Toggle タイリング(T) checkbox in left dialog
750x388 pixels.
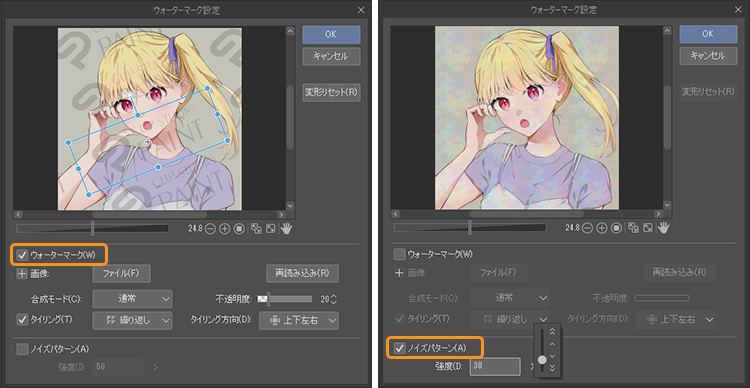pos(22,320)
